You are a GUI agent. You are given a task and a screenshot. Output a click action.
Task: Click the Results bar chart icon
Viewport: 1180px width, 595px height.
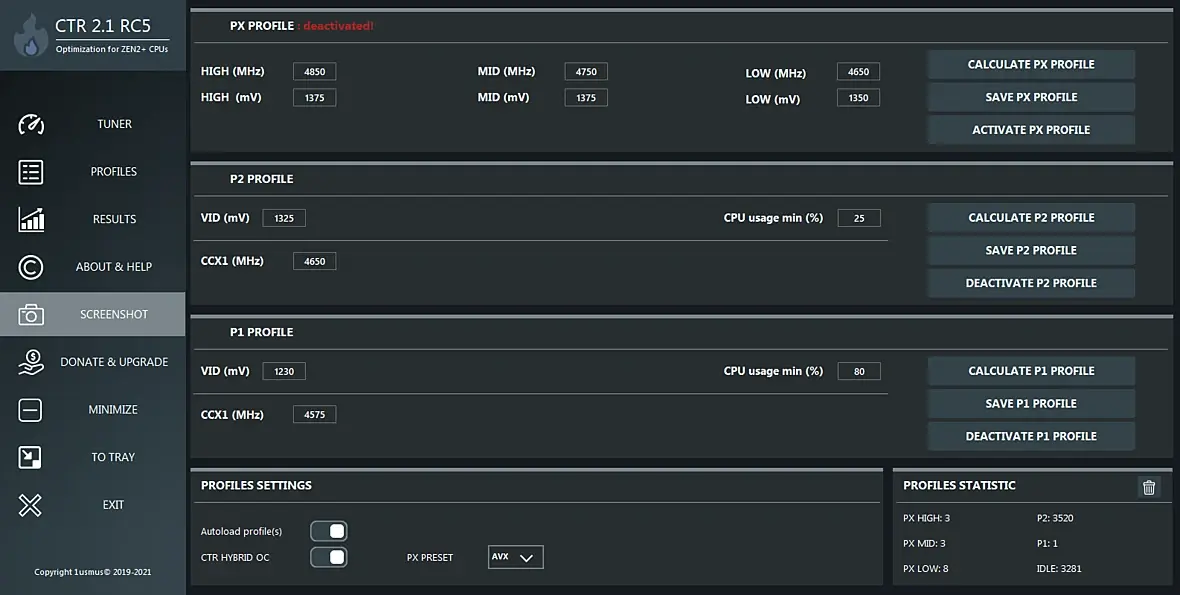tap(31, 220)
